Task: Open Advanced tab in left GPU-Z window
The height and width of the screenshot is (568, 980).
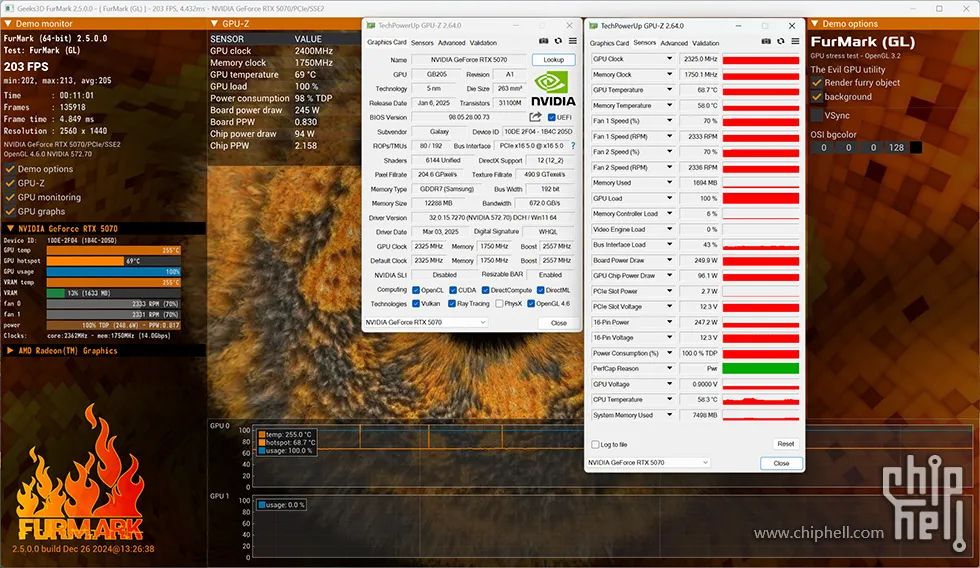Action: [451, 42]
